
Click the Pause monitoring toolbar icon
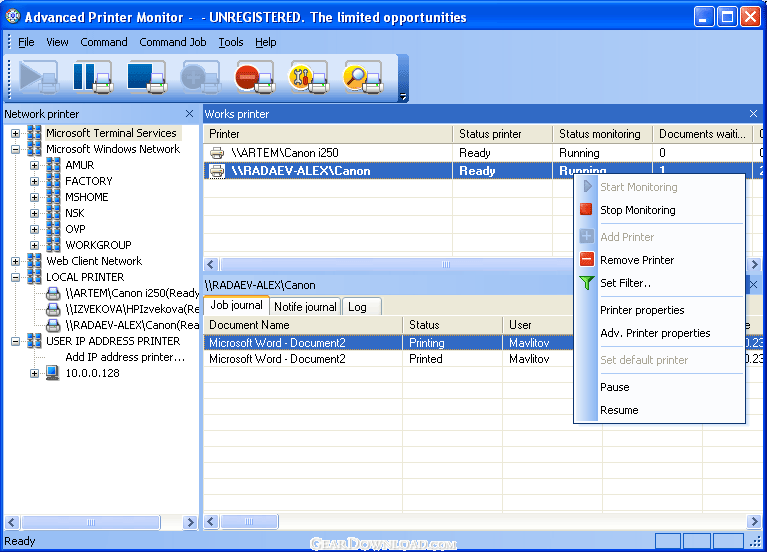coord(92,77)
